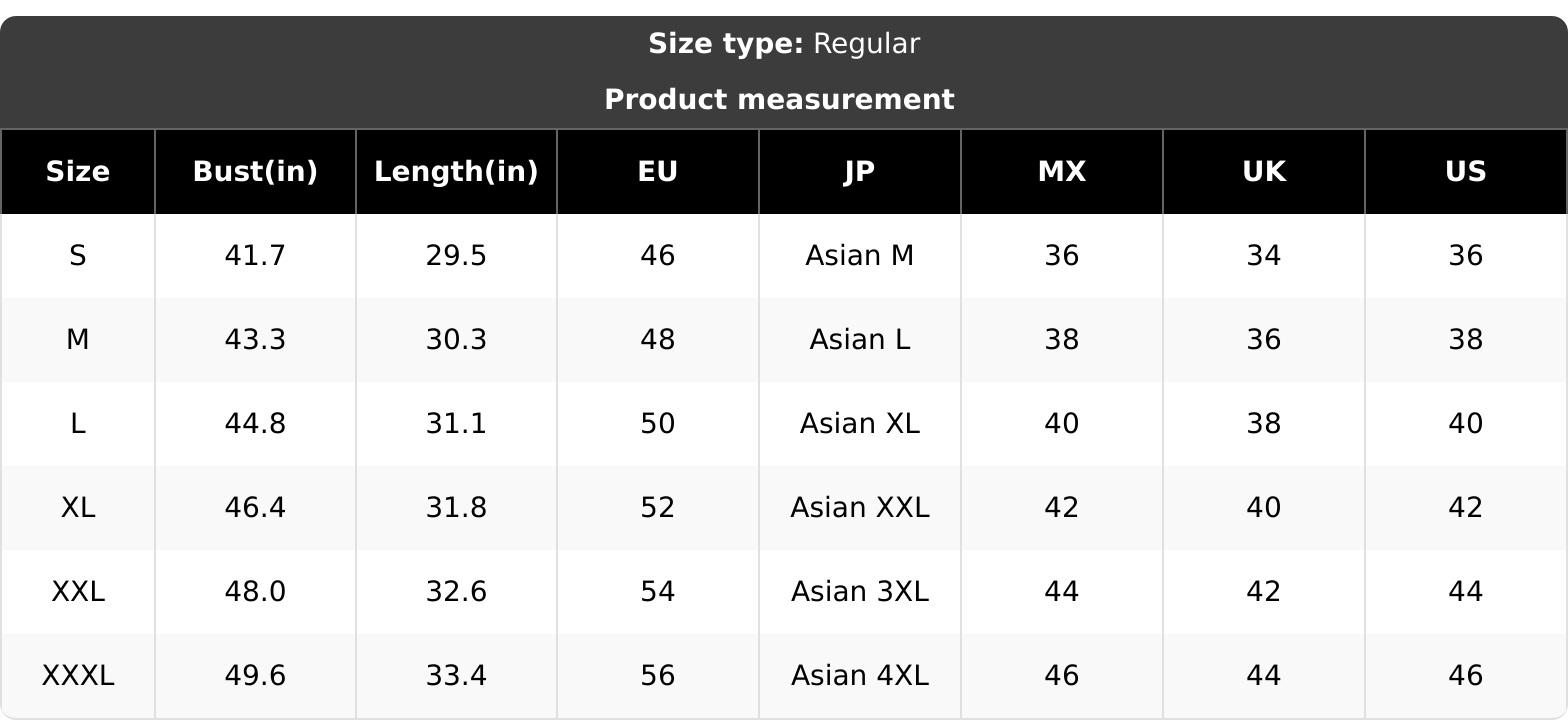This screenshot has height=720, width=1568.
Task: Click the Size type: Regular label
Action: coord(784,44)
